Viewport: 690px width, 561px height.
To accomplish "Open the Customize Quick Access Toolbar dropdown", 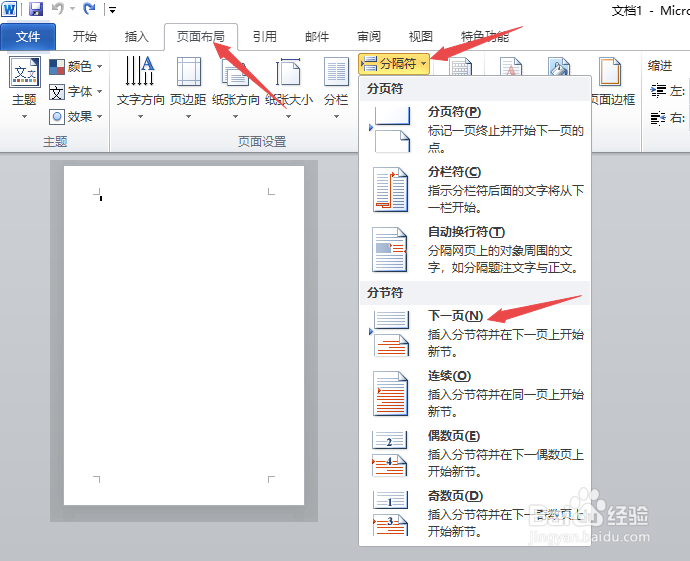I will pos(113,9).
